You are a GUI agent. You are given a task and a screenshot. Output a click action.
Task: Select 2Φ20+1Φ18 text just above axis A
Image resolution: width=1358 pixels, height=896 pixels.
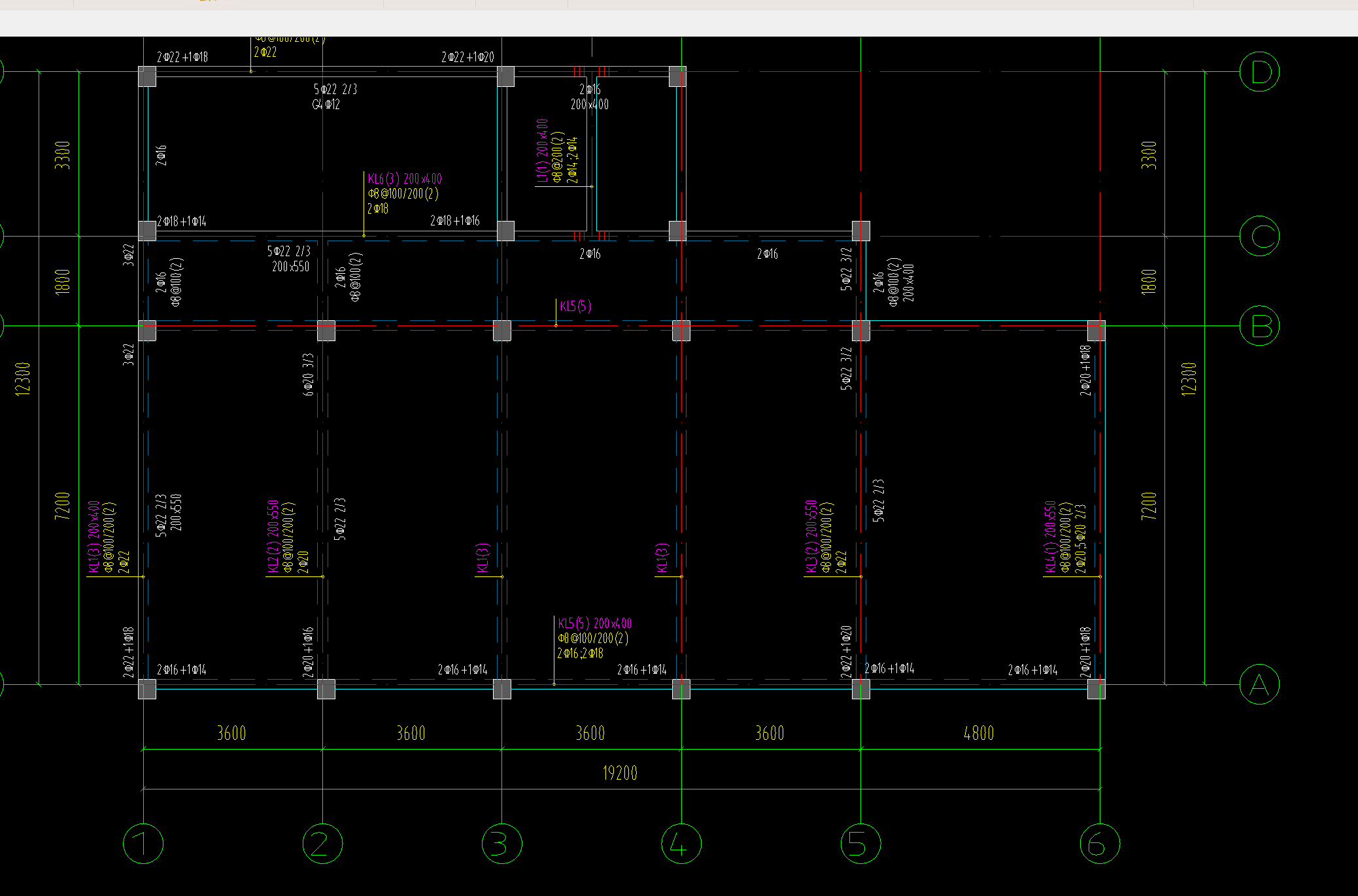pyautogui.click(x=1085, y=652)
